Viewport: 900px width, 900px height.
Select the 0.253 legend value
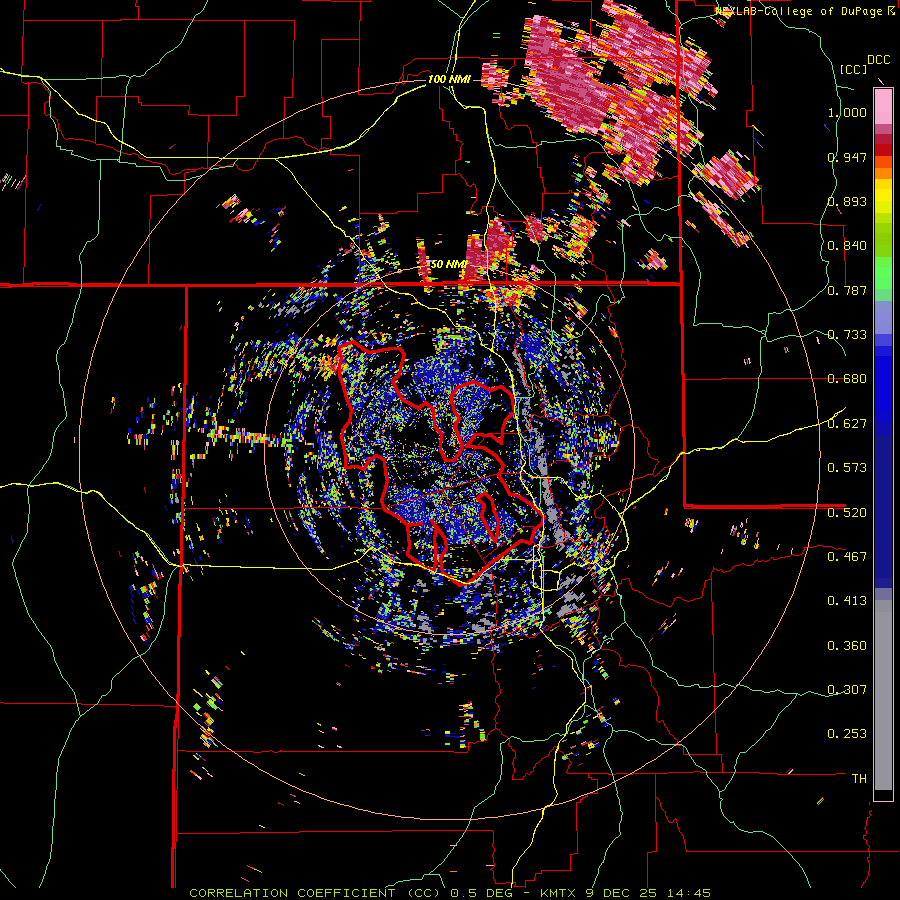click(x=847, y=734)
